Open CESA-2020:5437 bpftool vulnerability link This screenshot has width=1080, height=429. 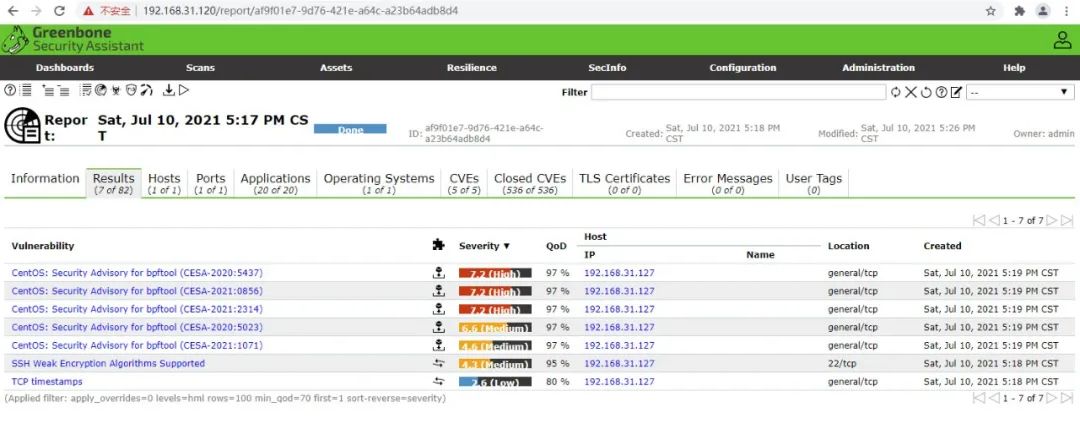click(x=137, y=273)
